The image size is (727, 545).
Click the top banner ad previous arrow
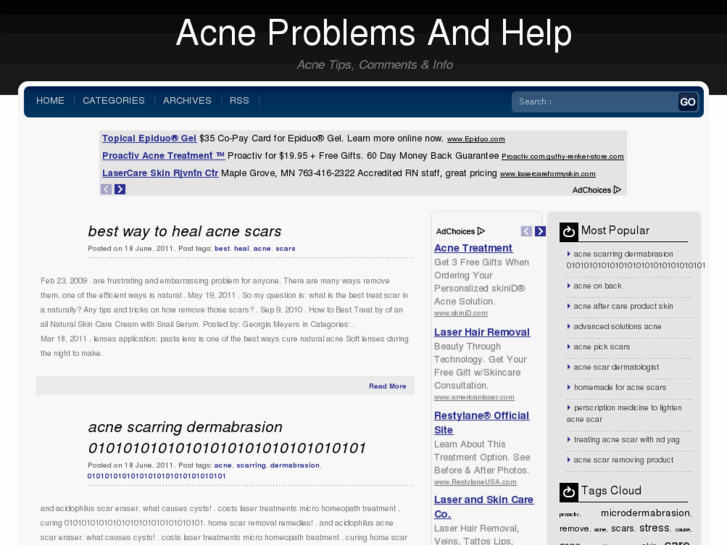(106, 189)
